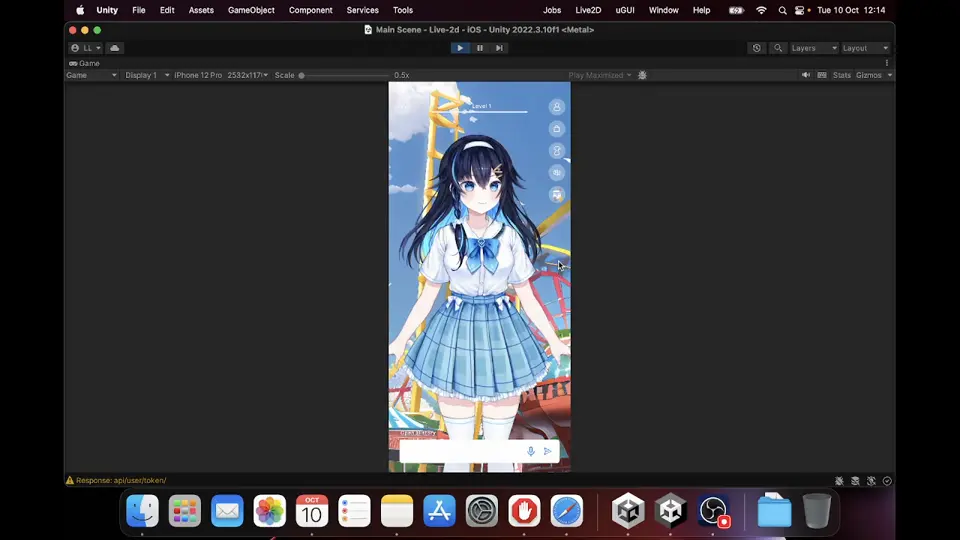
Task: Open Control Center in menu bar
Action: point(800,10)
